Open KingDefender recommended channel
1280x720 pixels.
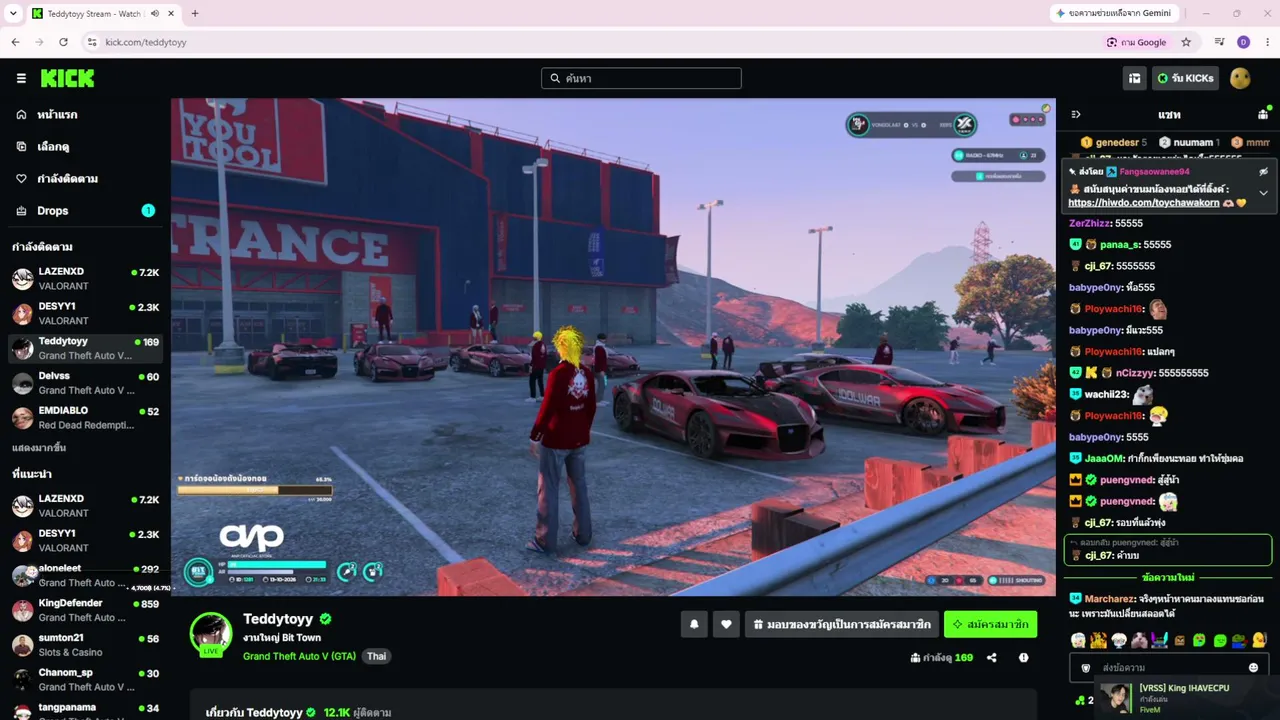85,610
